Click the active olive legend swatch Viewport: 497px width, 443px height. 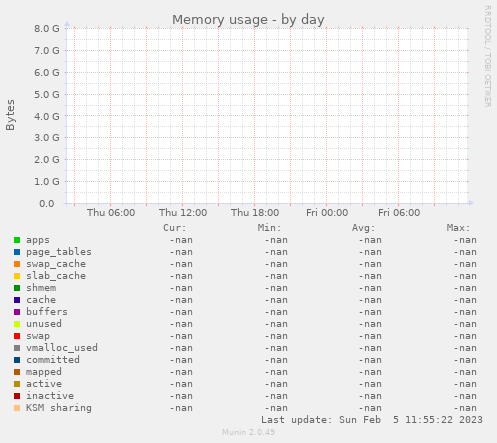click(17, 384)
